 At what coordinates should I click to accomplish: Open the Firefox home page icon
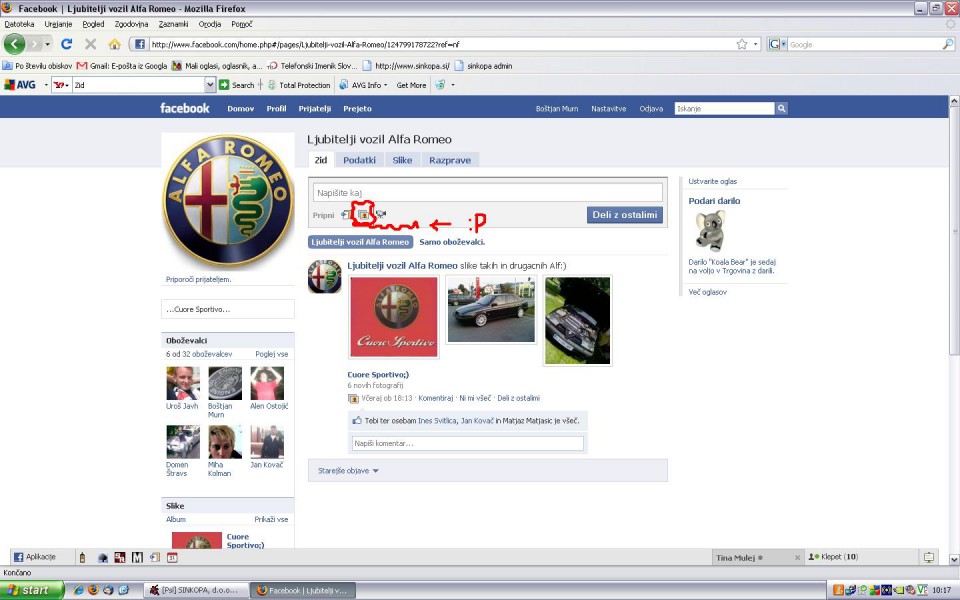tap(114, 44)
